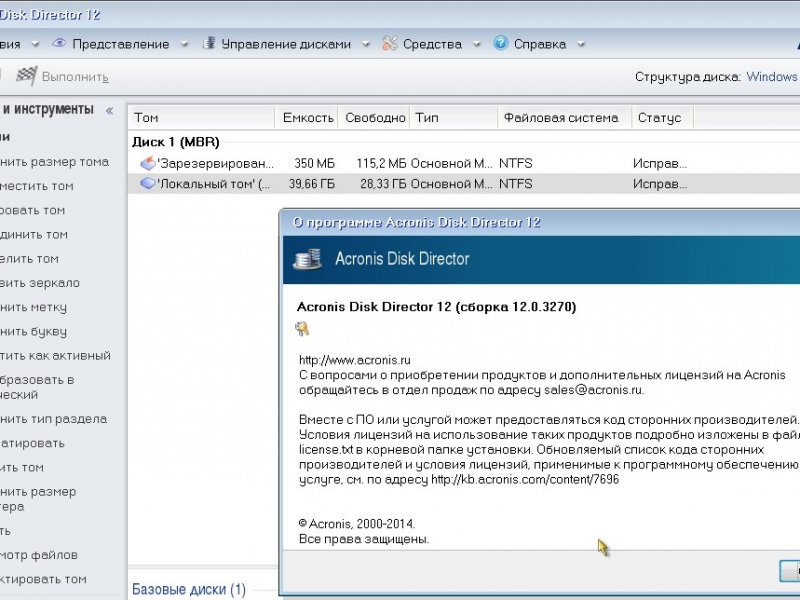Open the Представление menu

pyautogui.click(x=120, y=44)
